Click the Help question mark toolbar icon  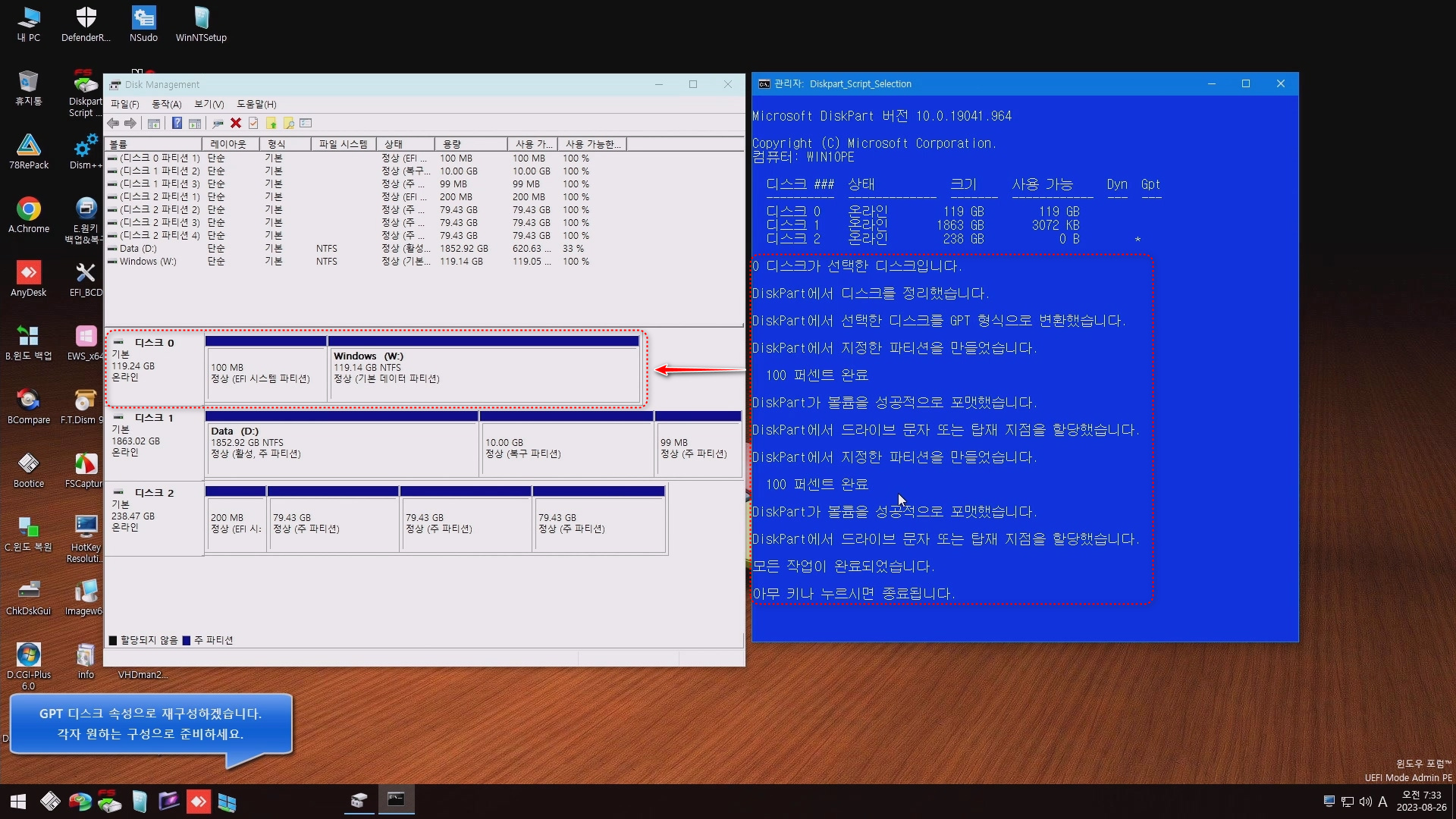tap(177, 124)
